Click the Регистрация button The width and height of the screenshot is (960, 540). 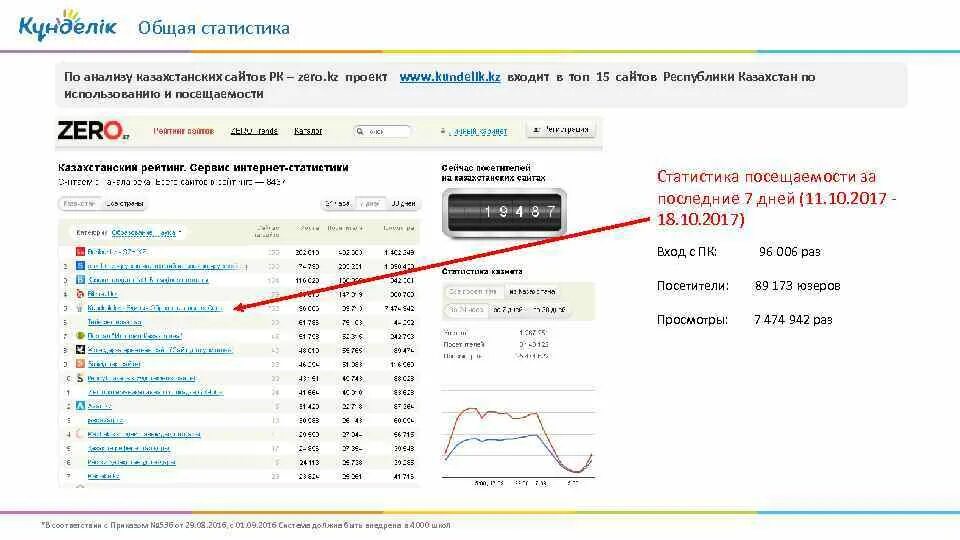click(x=561, y=130)
